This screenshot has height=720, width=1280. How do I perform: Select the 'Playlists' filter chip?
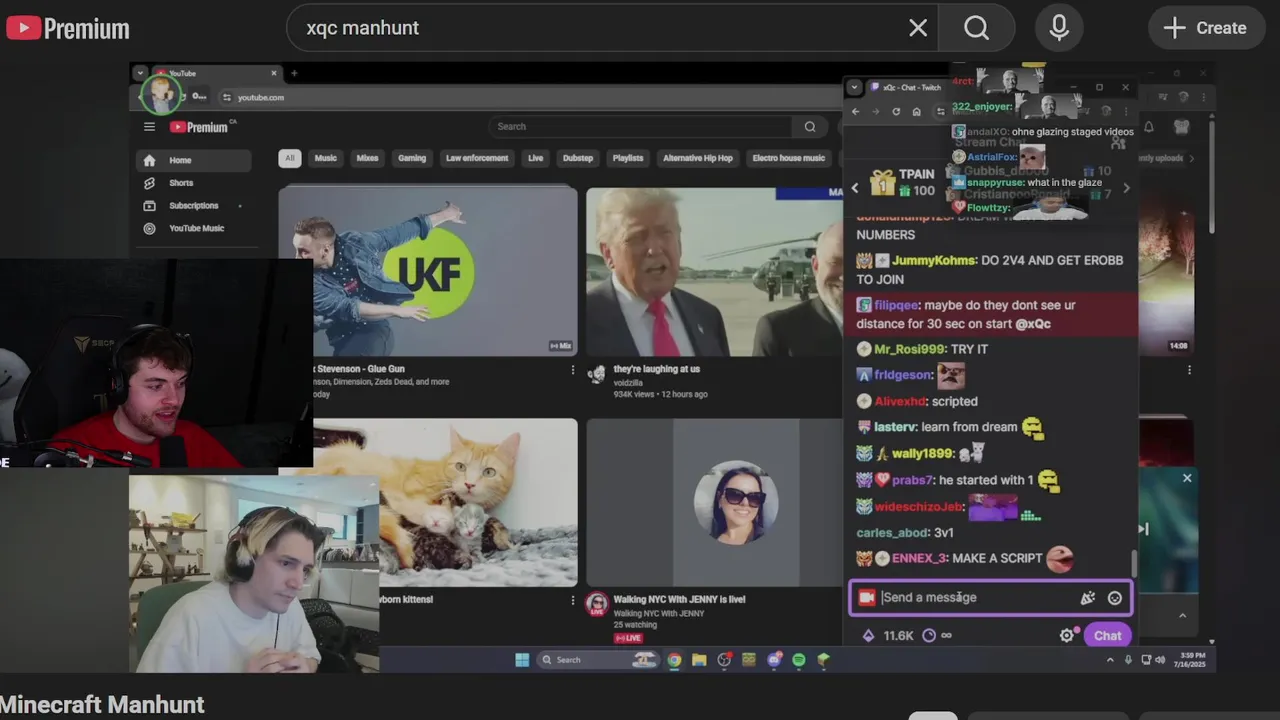click(x=628, y=158)
